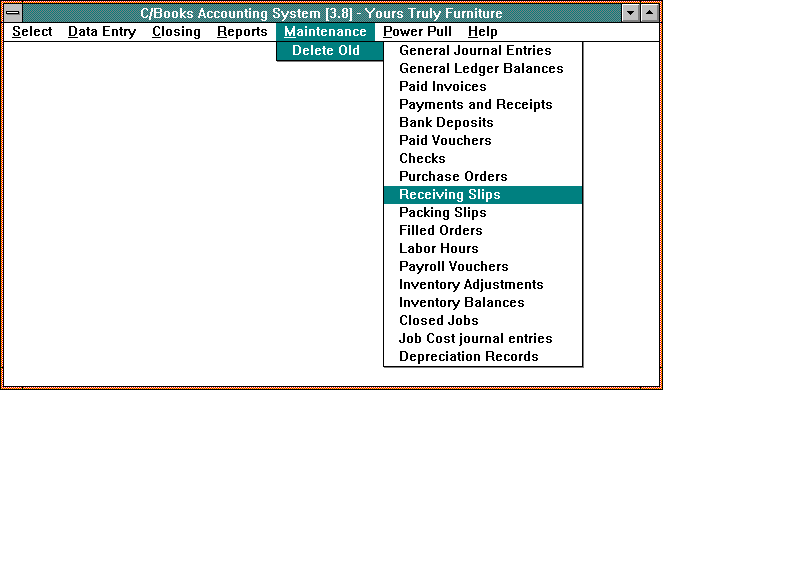Click the minimize down-arrow button
This screenshot has width=800, height=562.
pyautogui.click(x=630, y=13)
